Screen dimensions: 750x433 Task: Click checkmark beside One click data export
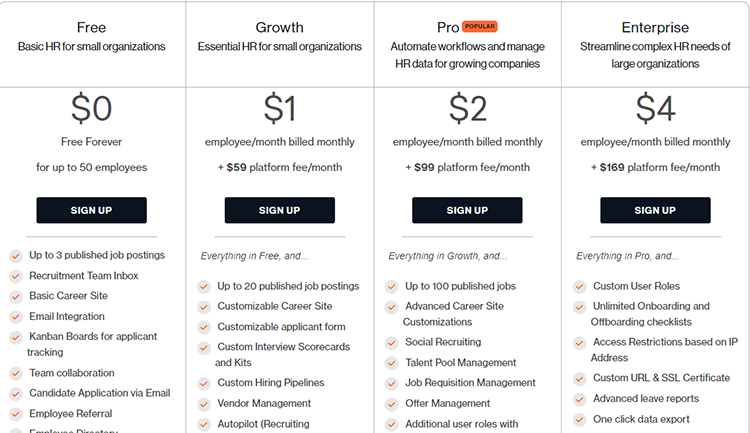pyautogui.click(x=580, y=420)
